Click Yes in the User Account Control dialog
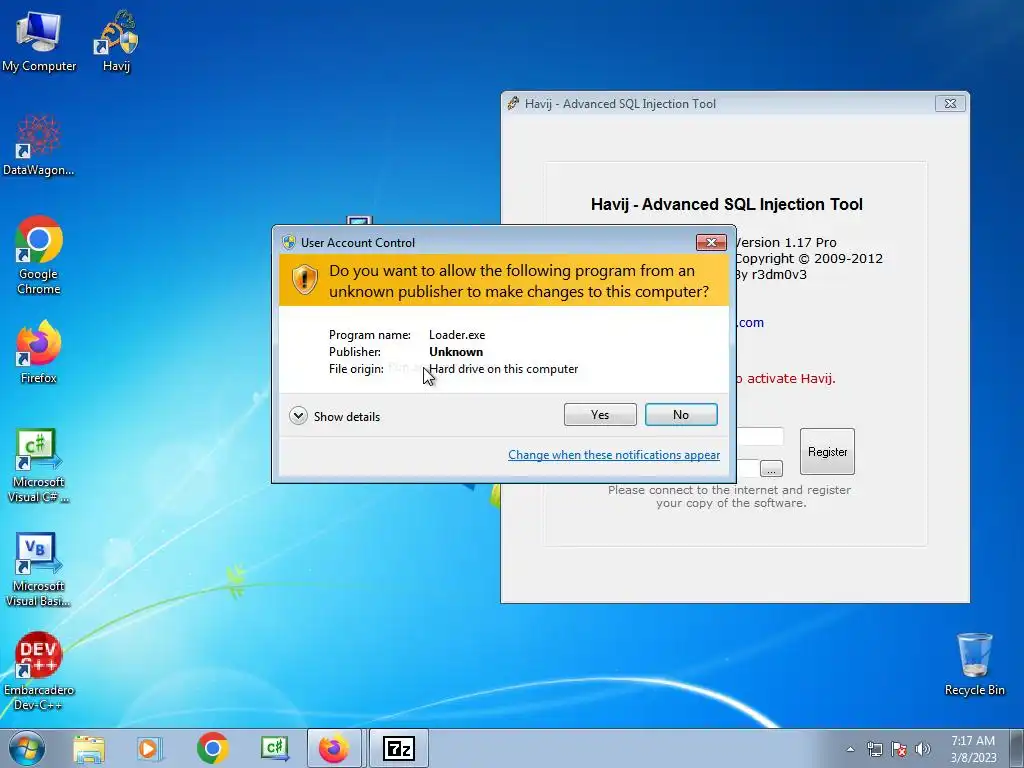This screenshot has width=1024, height=768. [x=600, y=415]
